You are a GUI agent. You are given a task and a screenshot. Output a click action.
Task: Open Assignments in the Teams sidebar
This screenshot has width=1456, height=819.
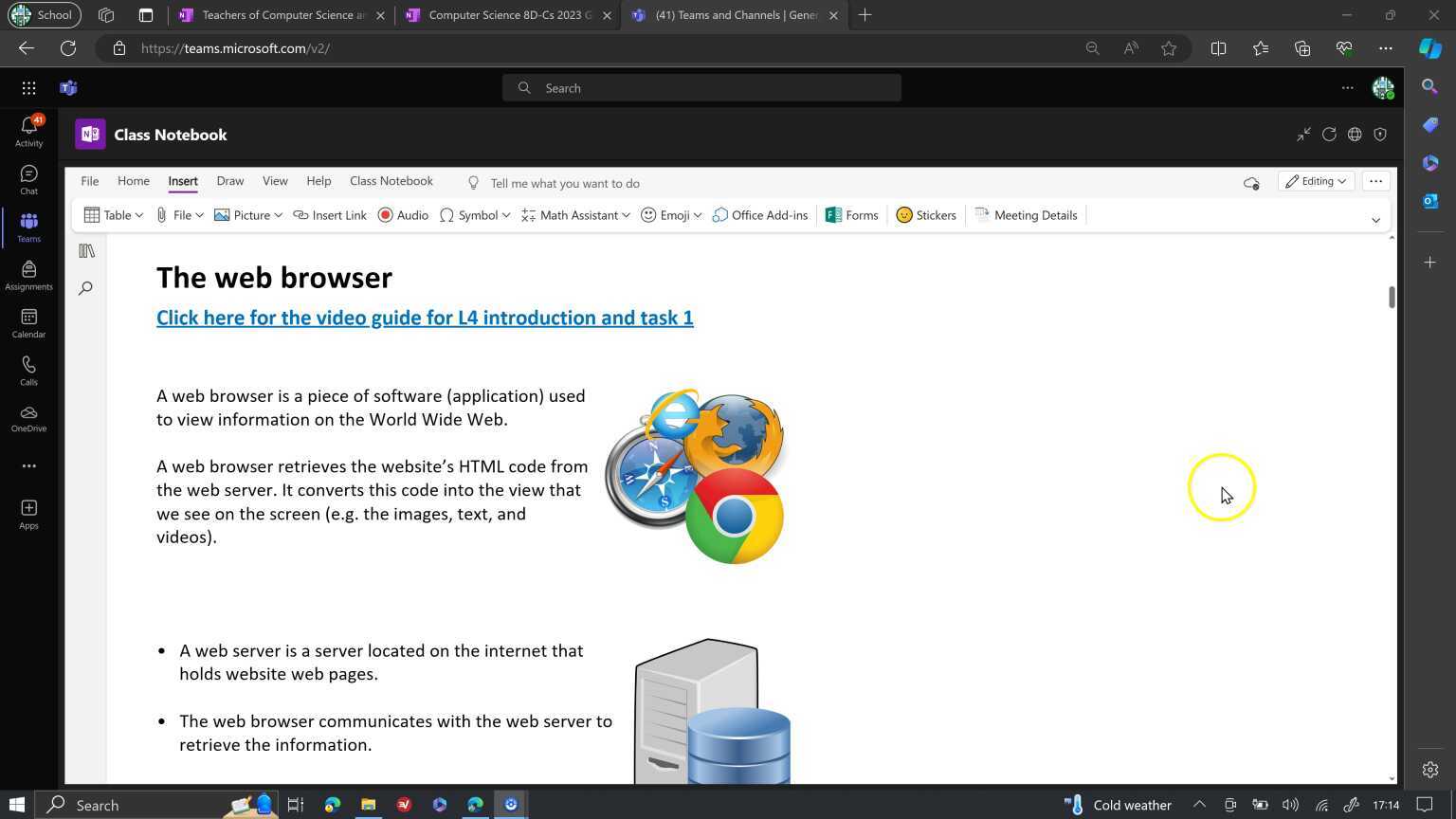(x=28, y=275)
